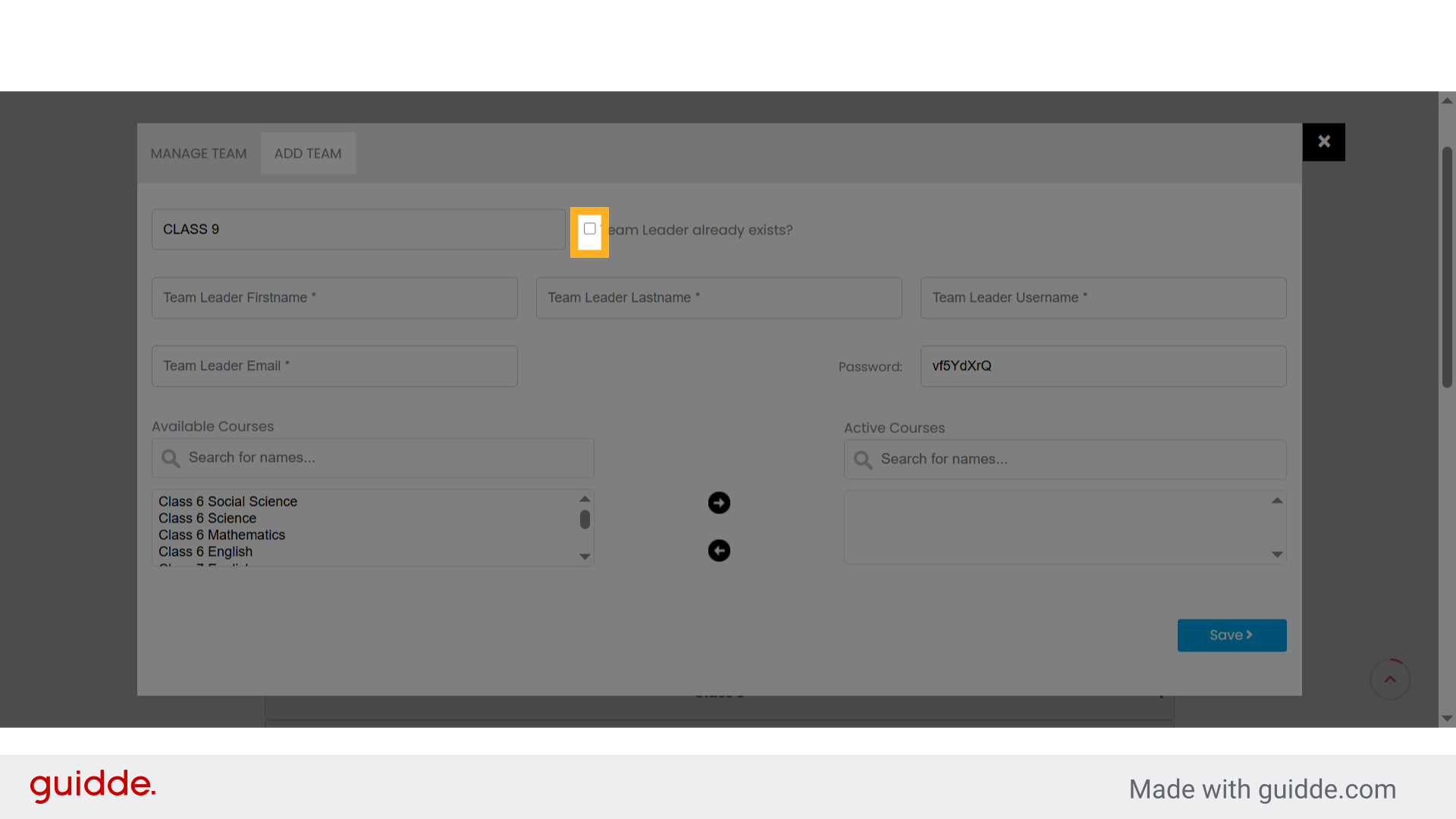Click the left arrow to remove course

pos(719,551)
